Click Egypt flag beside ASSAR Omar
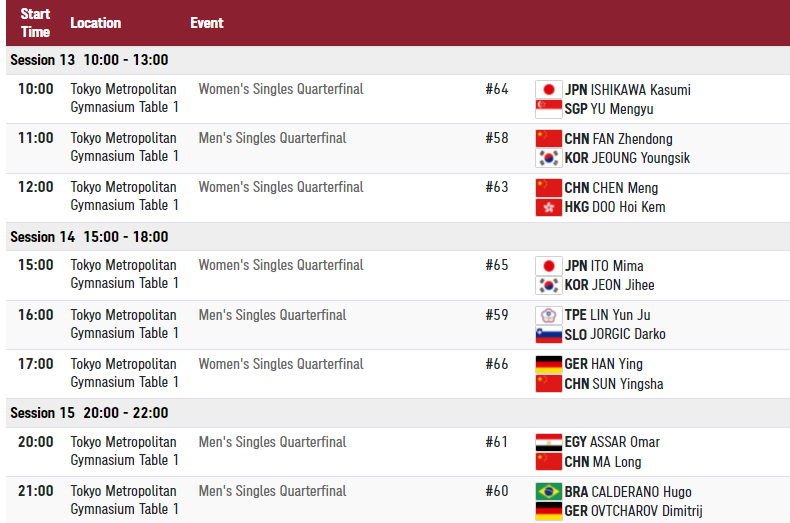Screen dimensions: 790x523 [548, 442]
